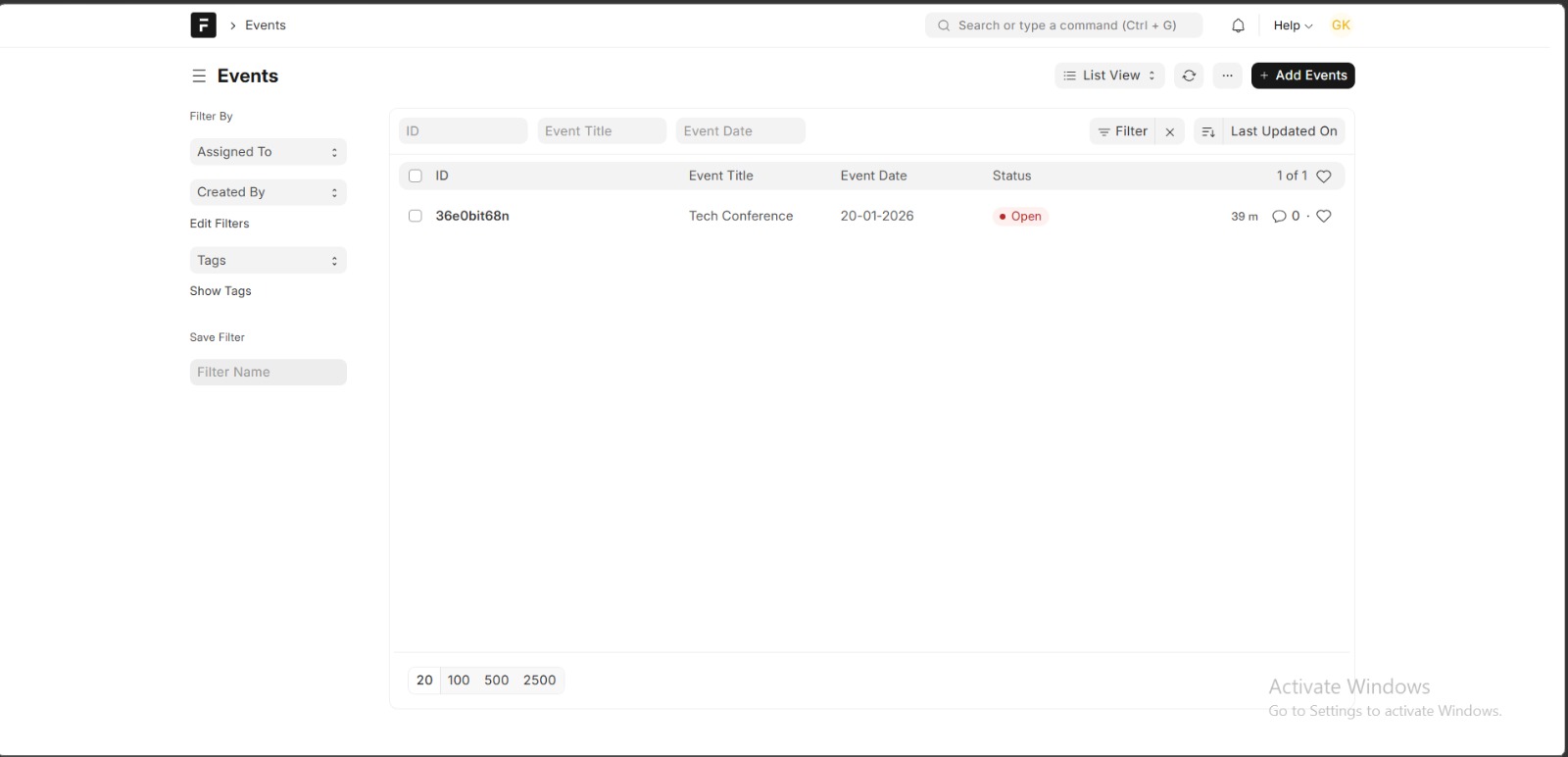Click the Events breadcrumb
This screenshot has height=757, width=1568.
pos(266,25)
